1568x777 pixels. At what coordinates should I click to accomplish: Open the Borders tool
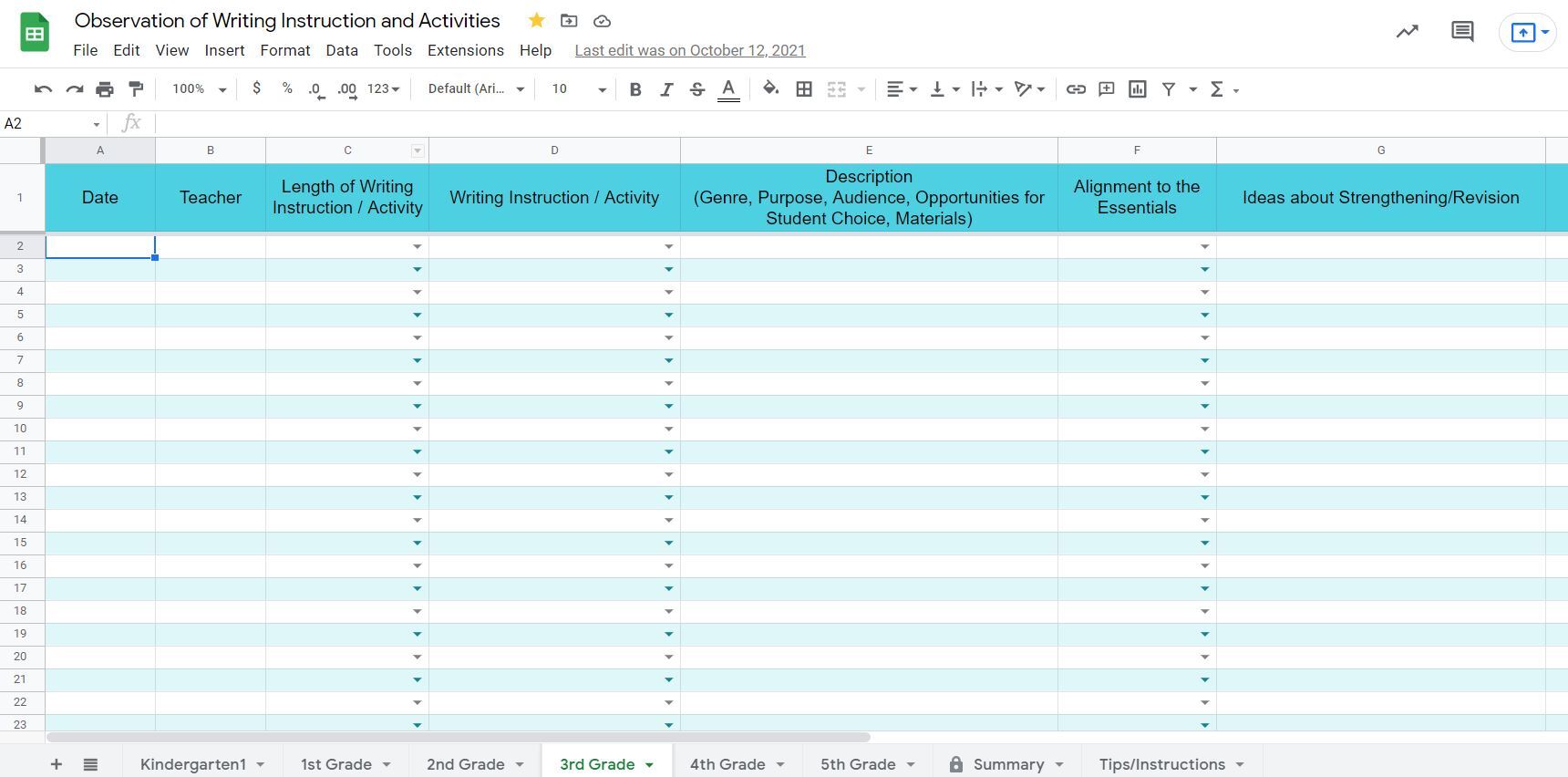click(x=804, y=88)
